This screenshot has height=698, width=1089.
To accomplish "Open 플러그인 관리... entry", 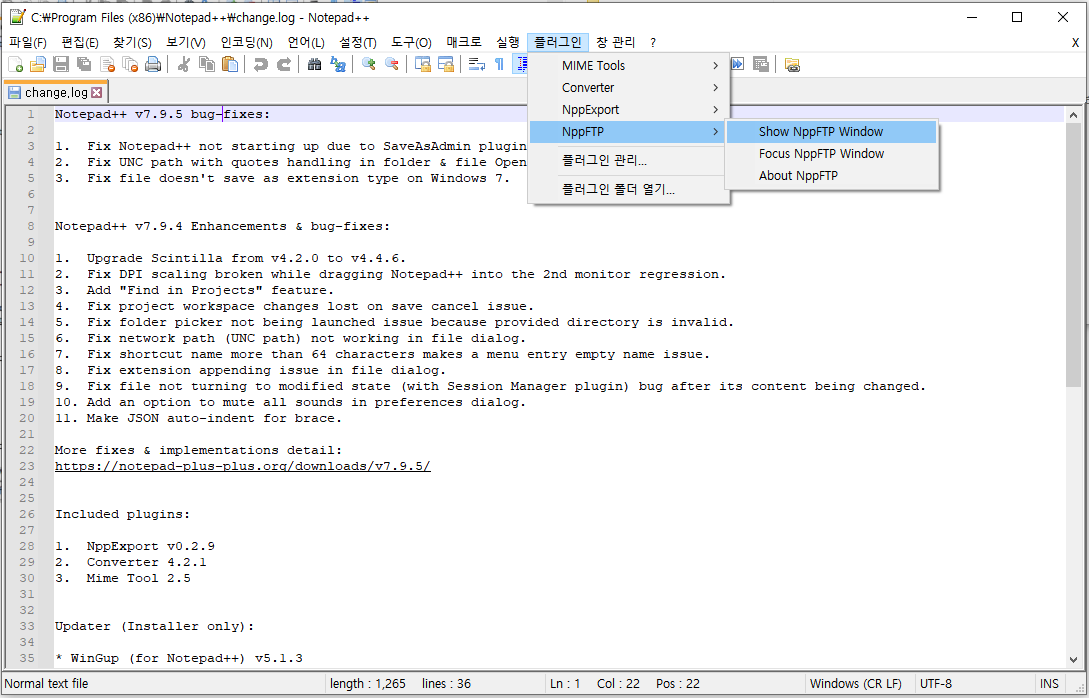I will coord(629,161).
